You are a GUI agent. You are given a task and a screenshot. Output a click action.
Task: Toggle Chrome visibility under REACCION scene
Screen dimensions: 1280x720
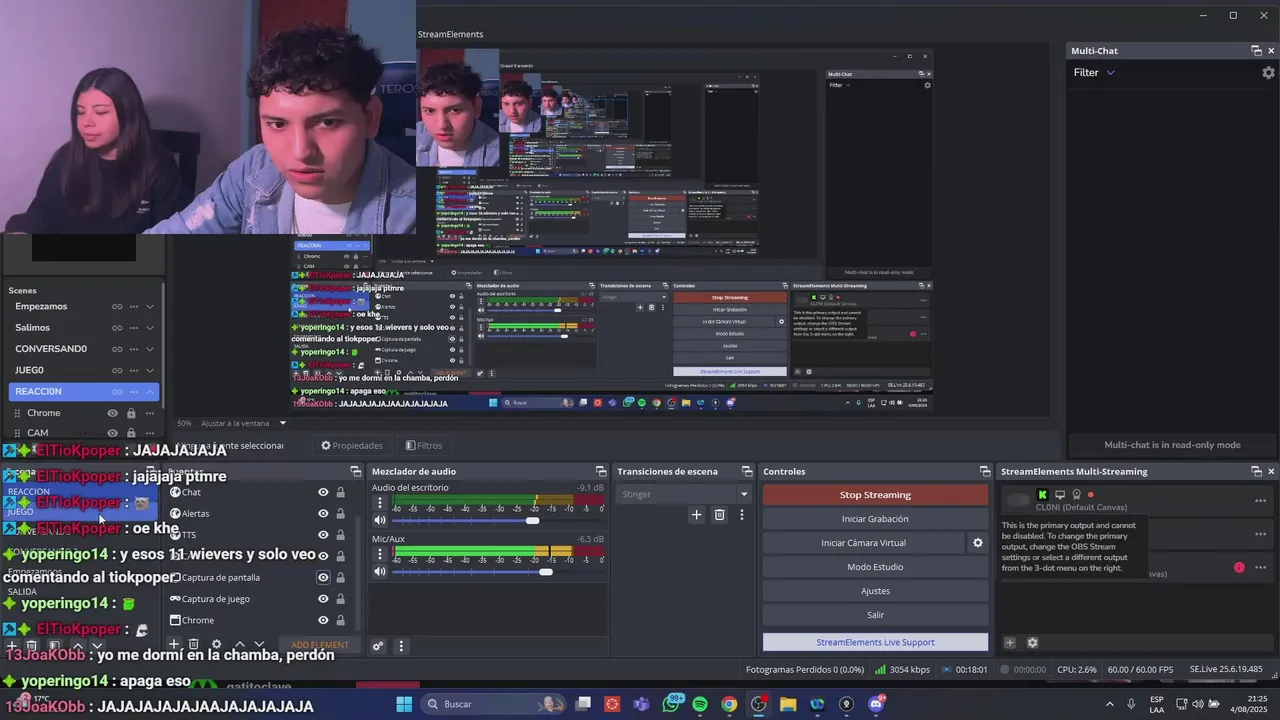(x=112, y=413)
